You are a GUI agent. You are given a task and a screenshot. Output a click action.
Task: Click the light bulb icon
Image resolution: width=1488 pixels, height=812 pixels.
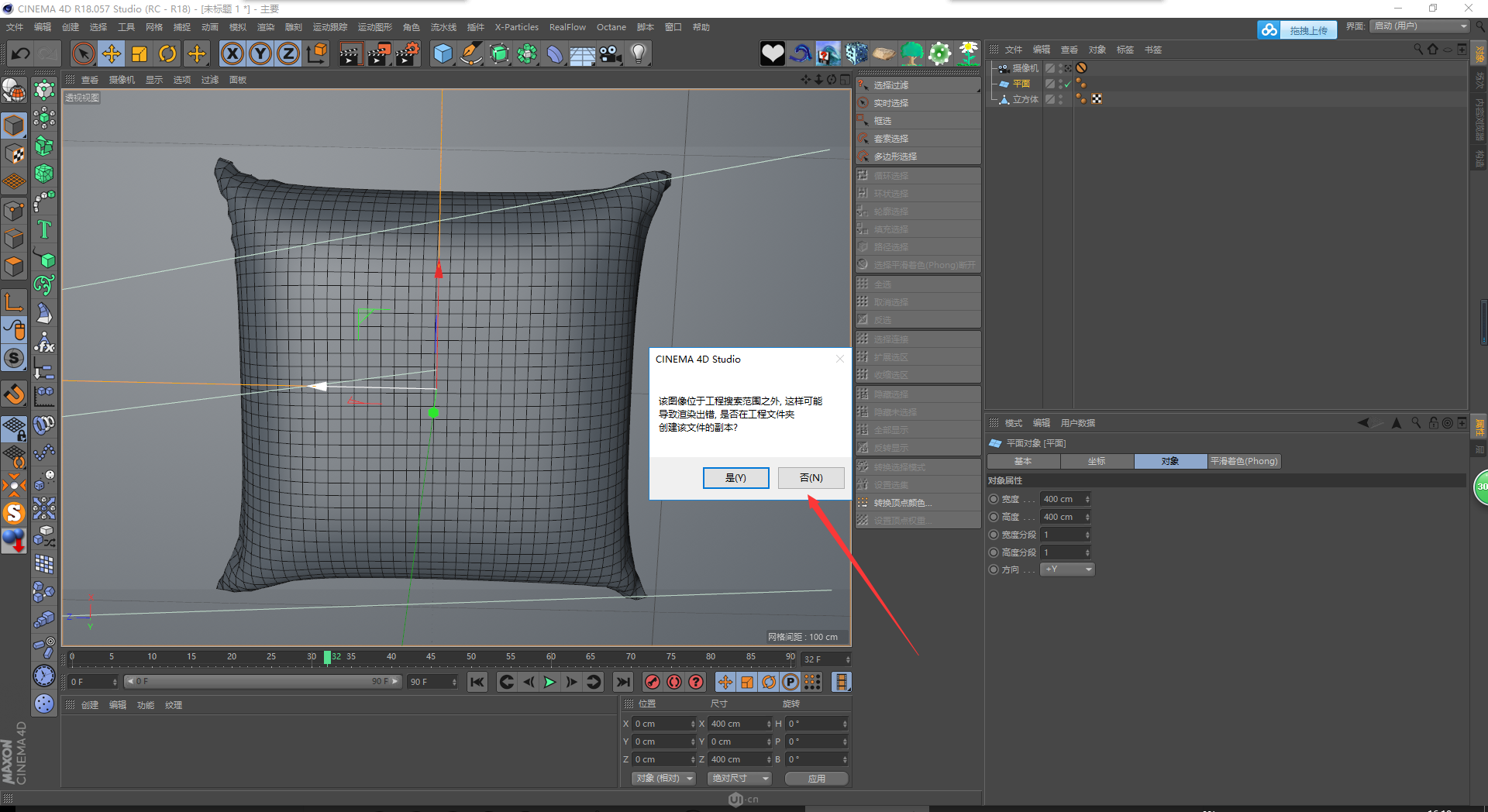639,53
